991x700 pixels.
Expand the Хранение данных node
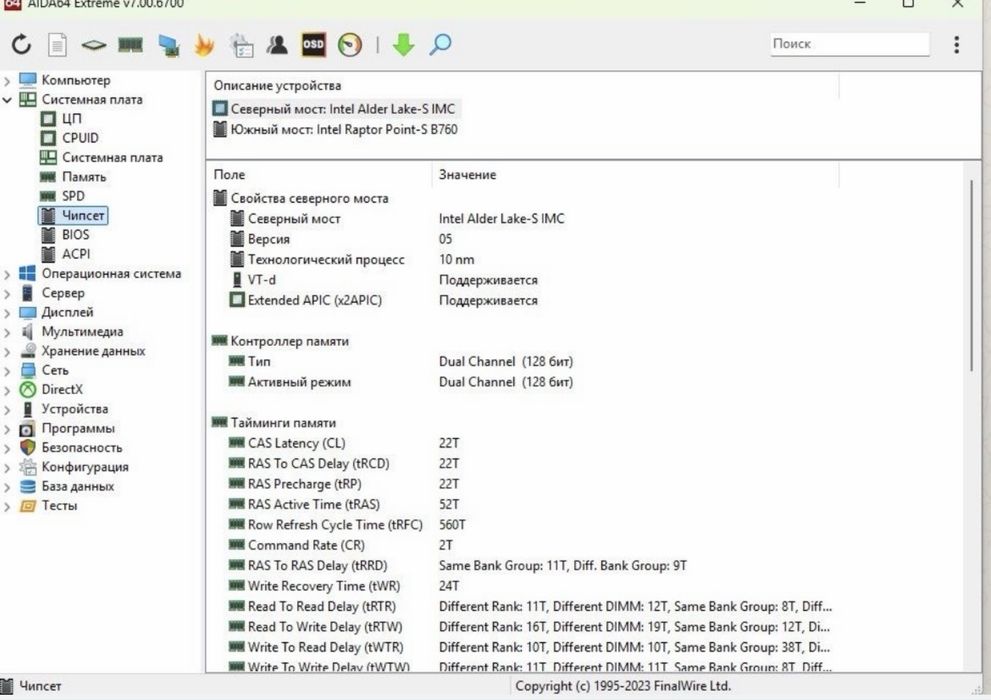click(7, 352)
